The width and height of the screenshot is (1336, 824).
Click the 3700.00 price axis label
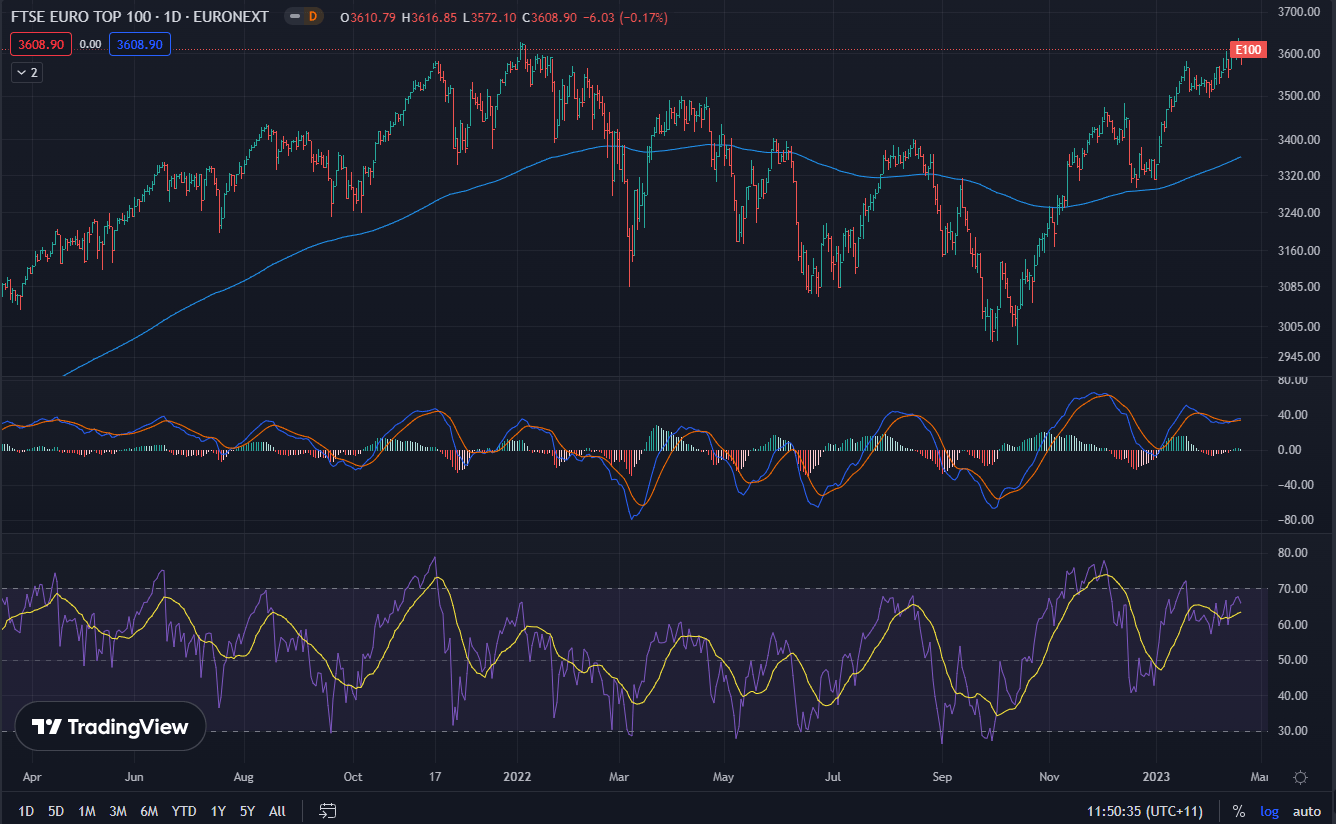[x=1299, y=12]
